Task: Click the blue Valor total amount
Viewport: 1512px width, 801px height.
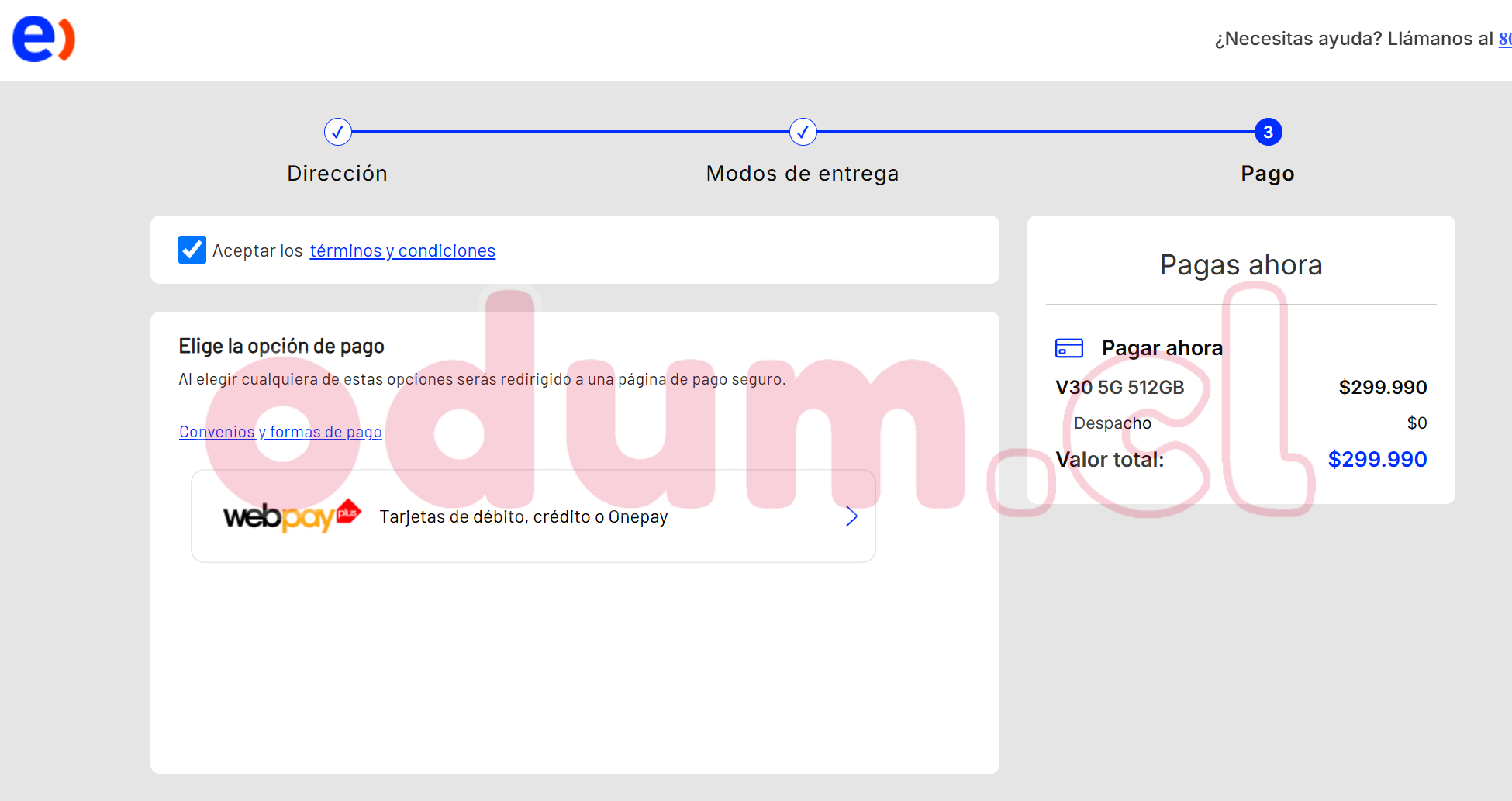Action: pyautogui.click(x=1377, y=459)
